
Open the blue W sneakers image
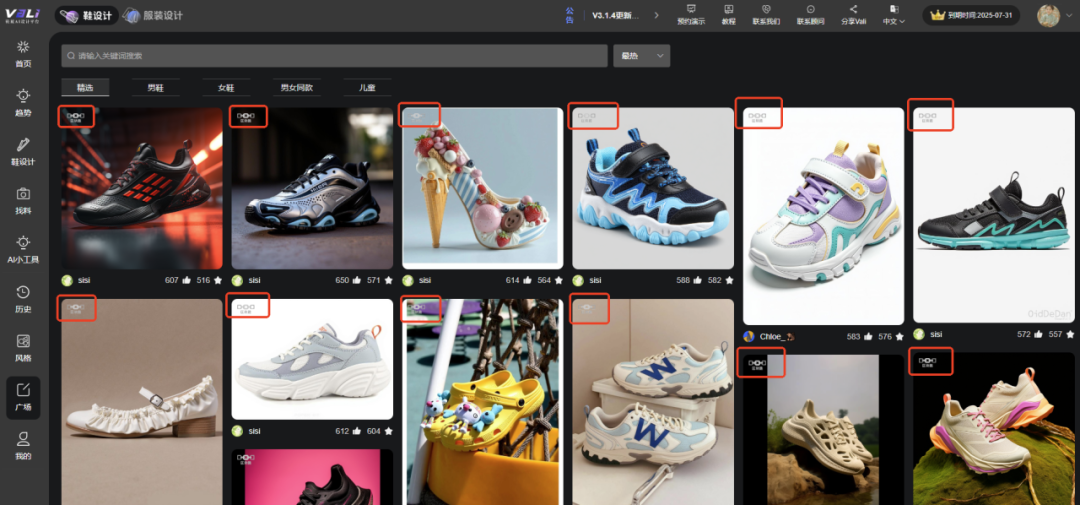[653, 402]
